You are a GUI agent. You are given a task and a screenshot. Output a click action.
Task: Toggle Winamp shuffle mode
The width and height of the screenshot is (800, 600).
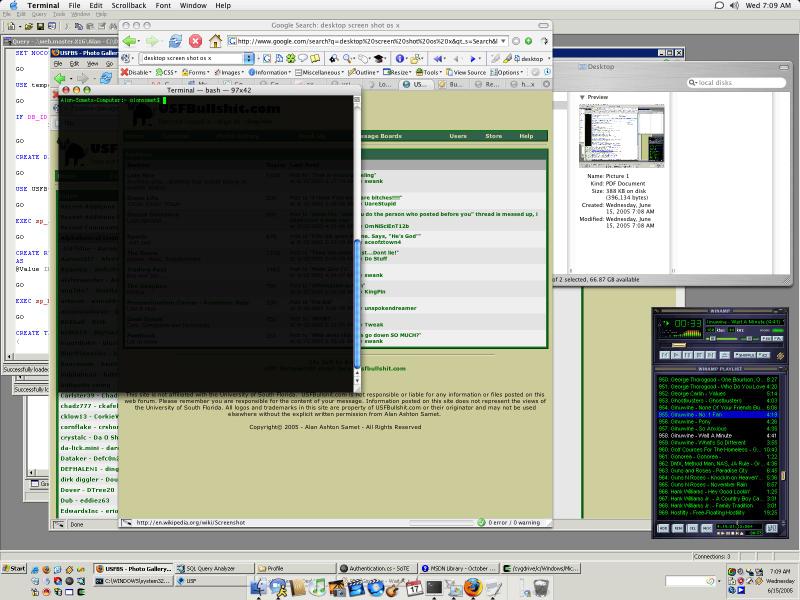click(x=744, y=355)
